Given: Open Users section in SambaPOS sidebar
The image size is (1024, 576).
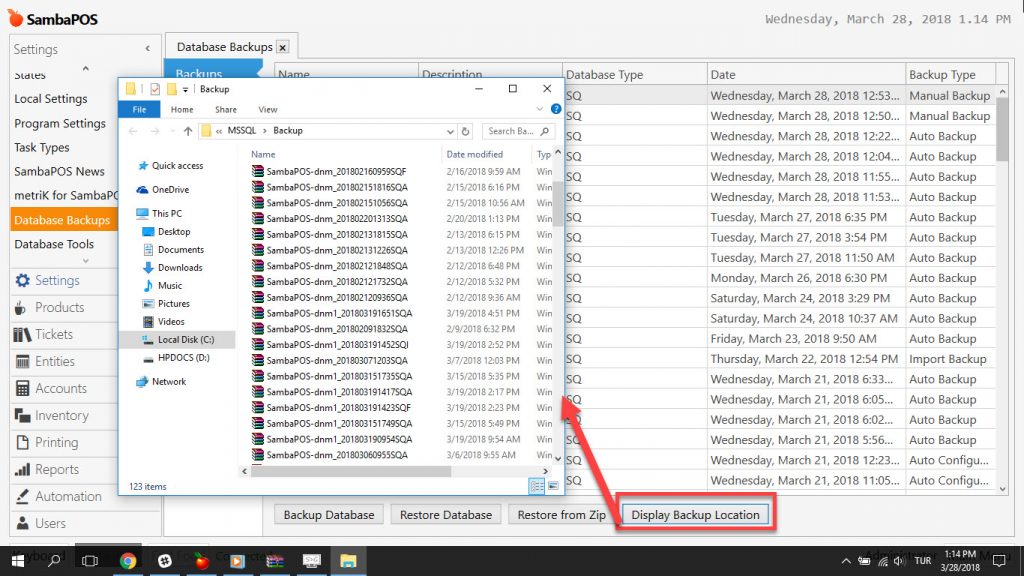Looking at the screenshot, I should coord(40,523).
